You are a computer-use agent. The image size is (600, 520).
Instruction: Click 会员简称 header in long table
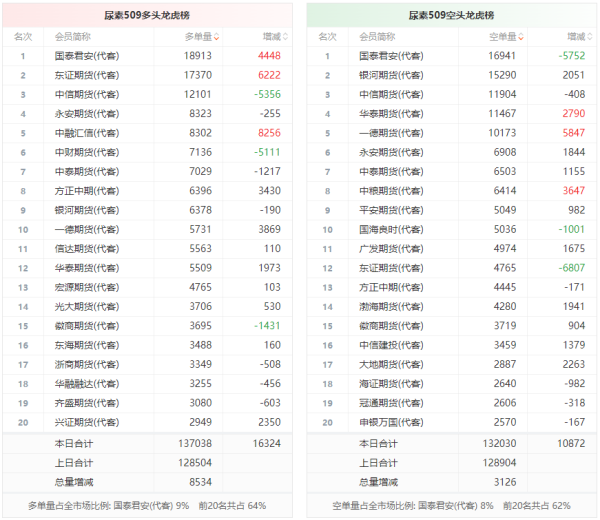point(73,37)
